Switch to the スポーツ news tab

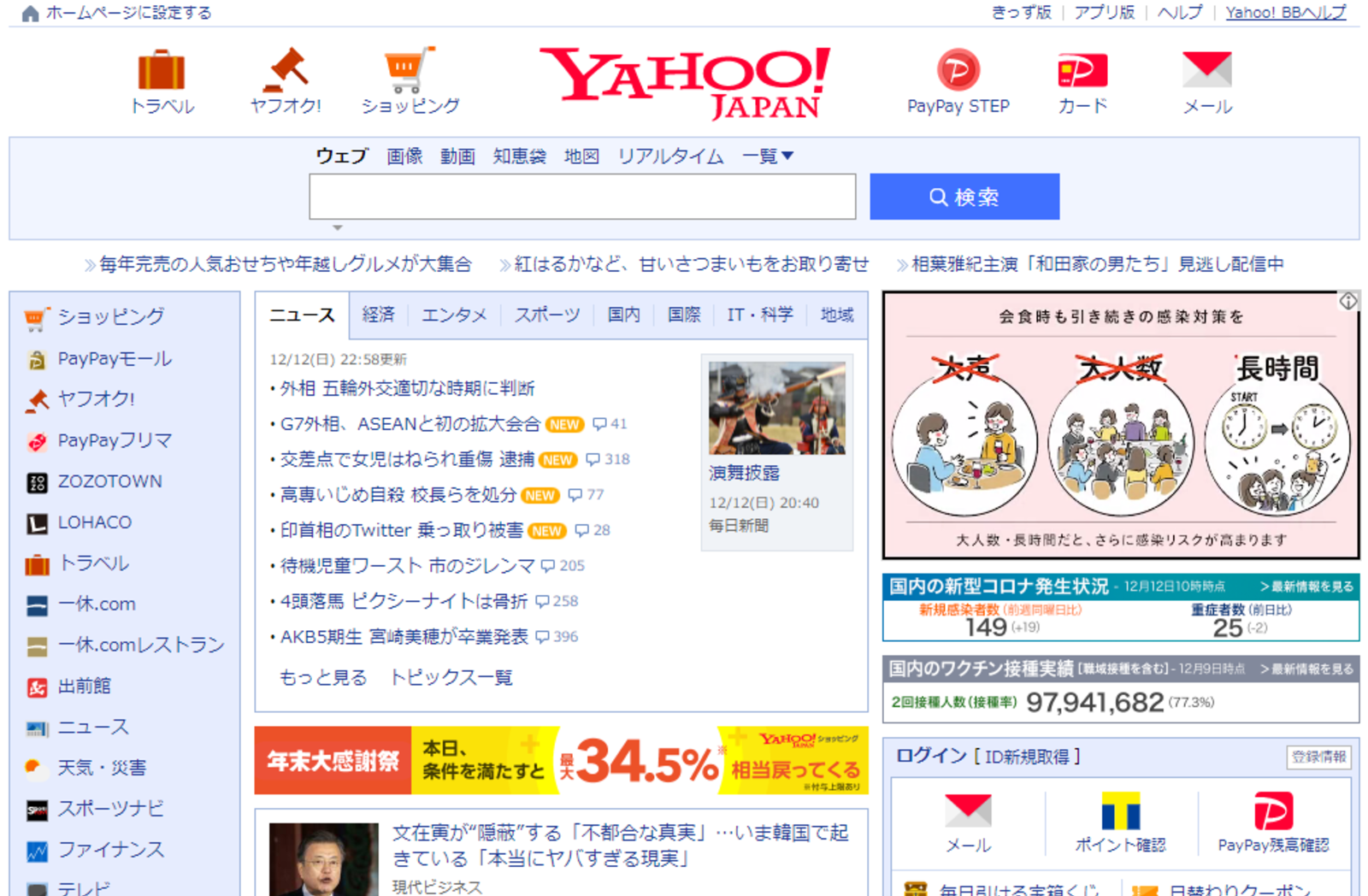tap(547, 315)
